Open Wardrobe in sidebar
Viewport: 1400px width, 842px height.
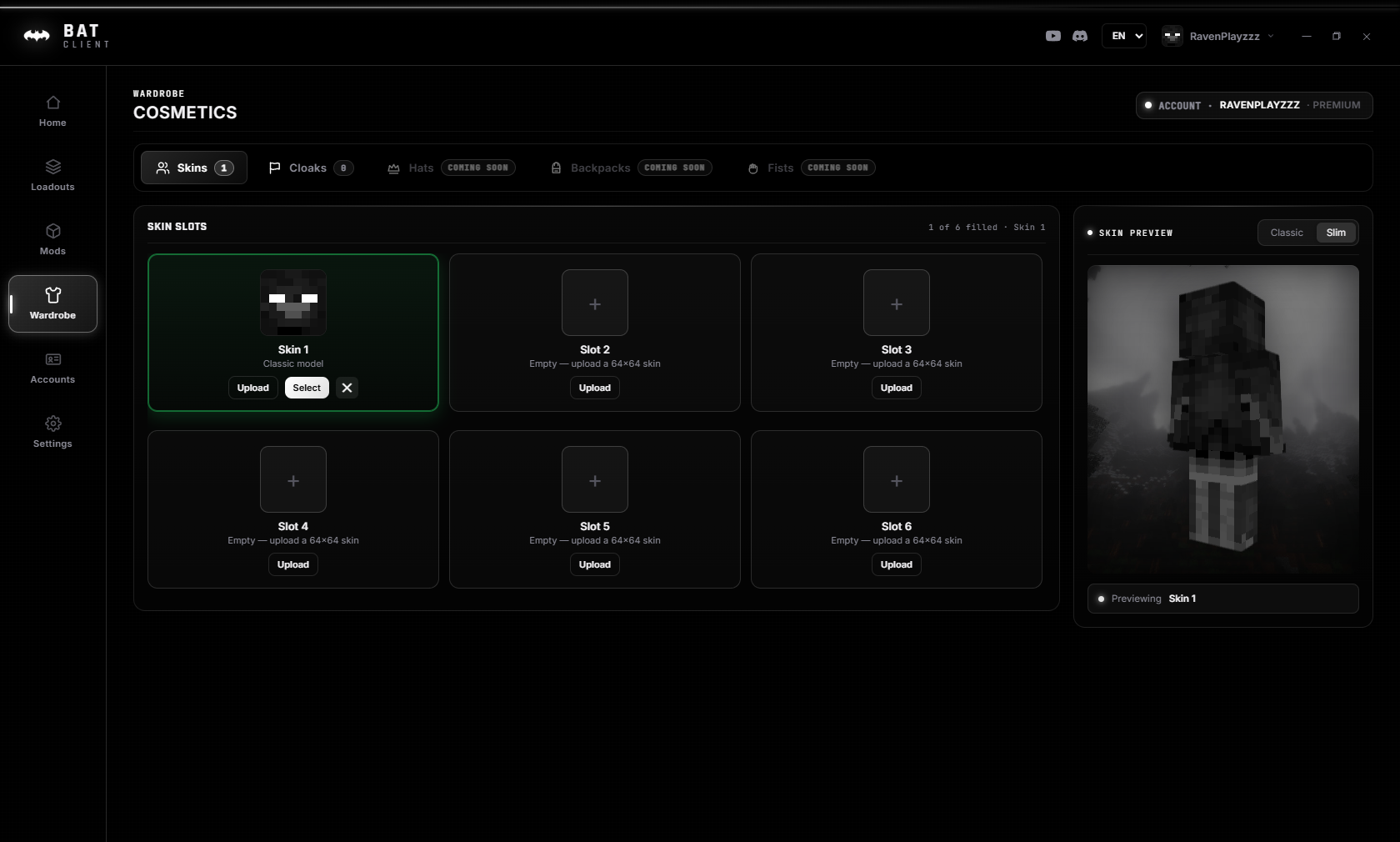tap(52, 303)
